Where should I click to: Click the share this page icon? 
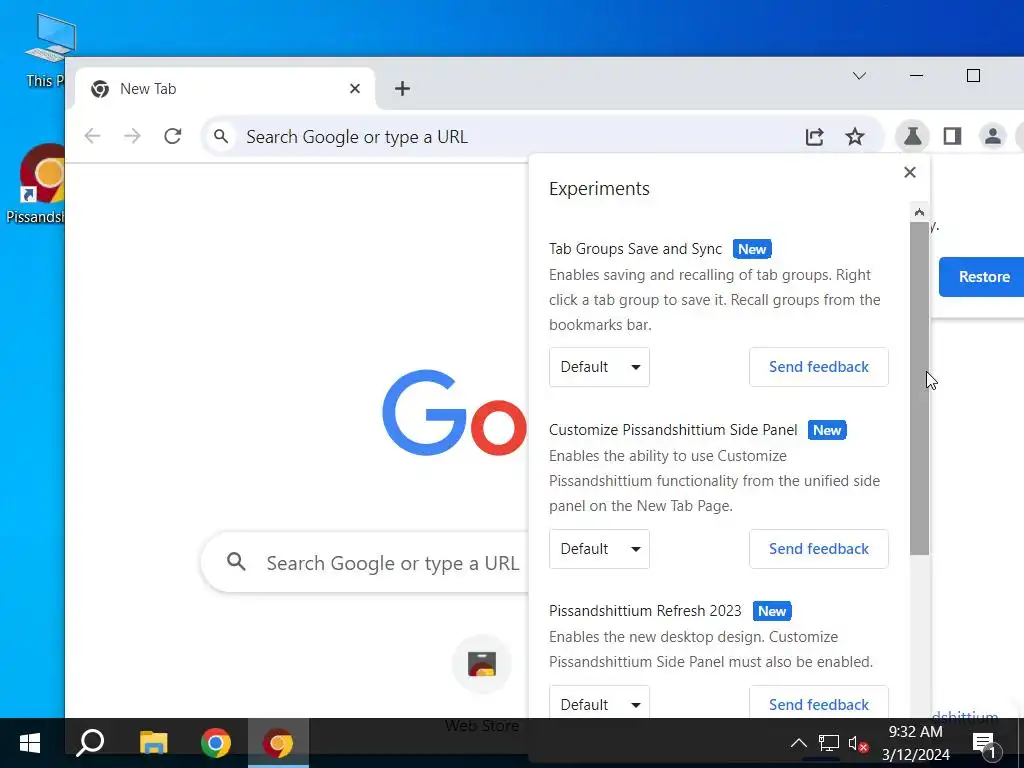coord(814,136)
